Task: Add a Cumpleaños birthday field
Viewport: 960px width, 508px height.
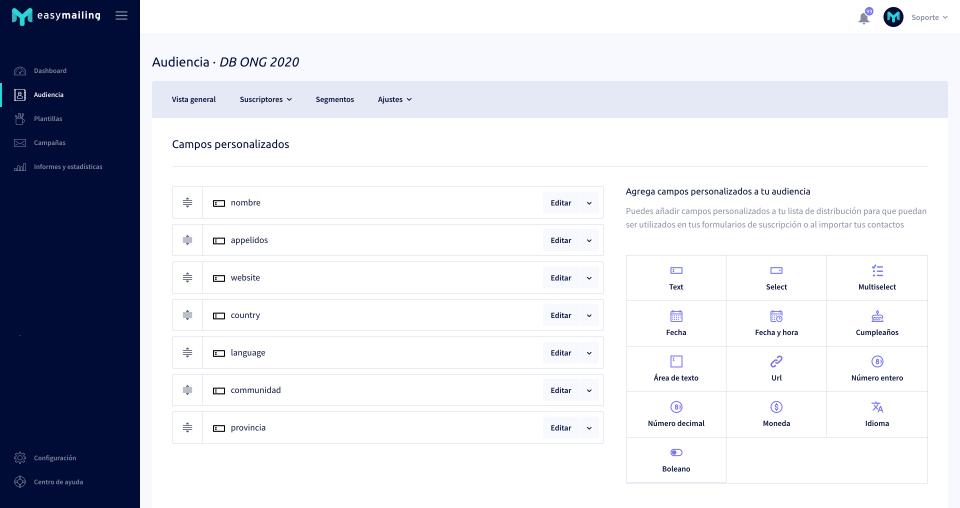Action: [877, 322]
